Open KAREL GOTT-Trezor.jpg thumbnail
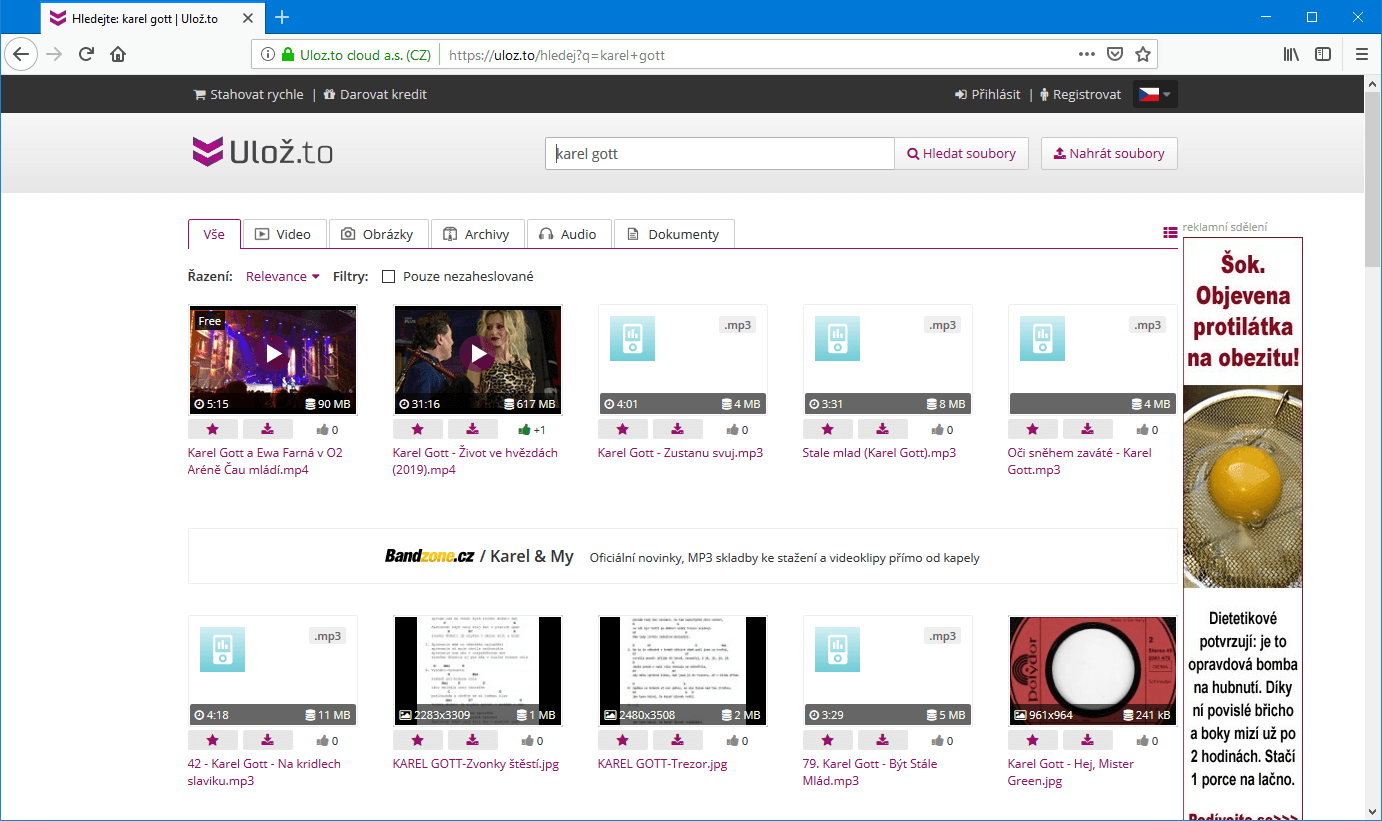The height and width of the screenshot is (821, 1382). 683,670
